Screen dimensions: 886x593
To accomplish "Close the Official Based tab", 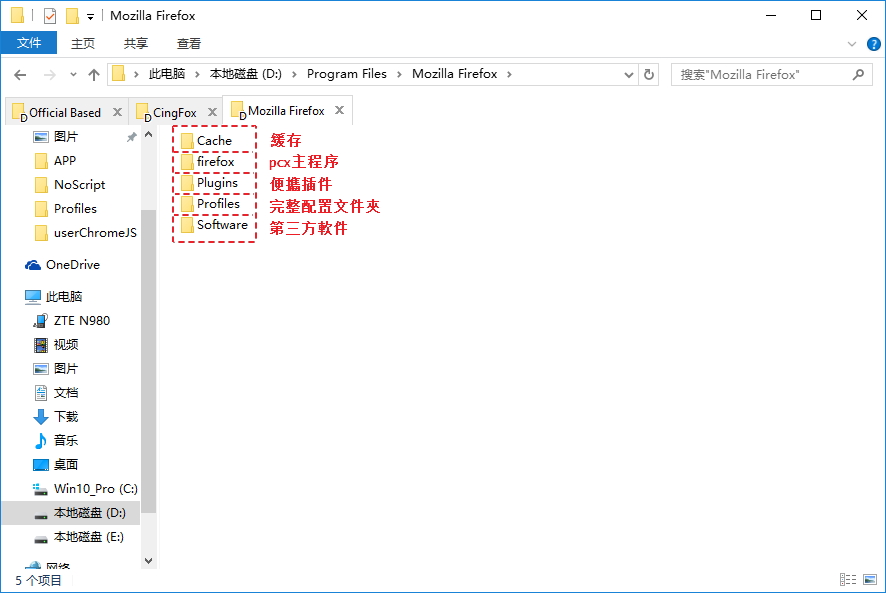I will pyautogui.click(x=118, y=112).
